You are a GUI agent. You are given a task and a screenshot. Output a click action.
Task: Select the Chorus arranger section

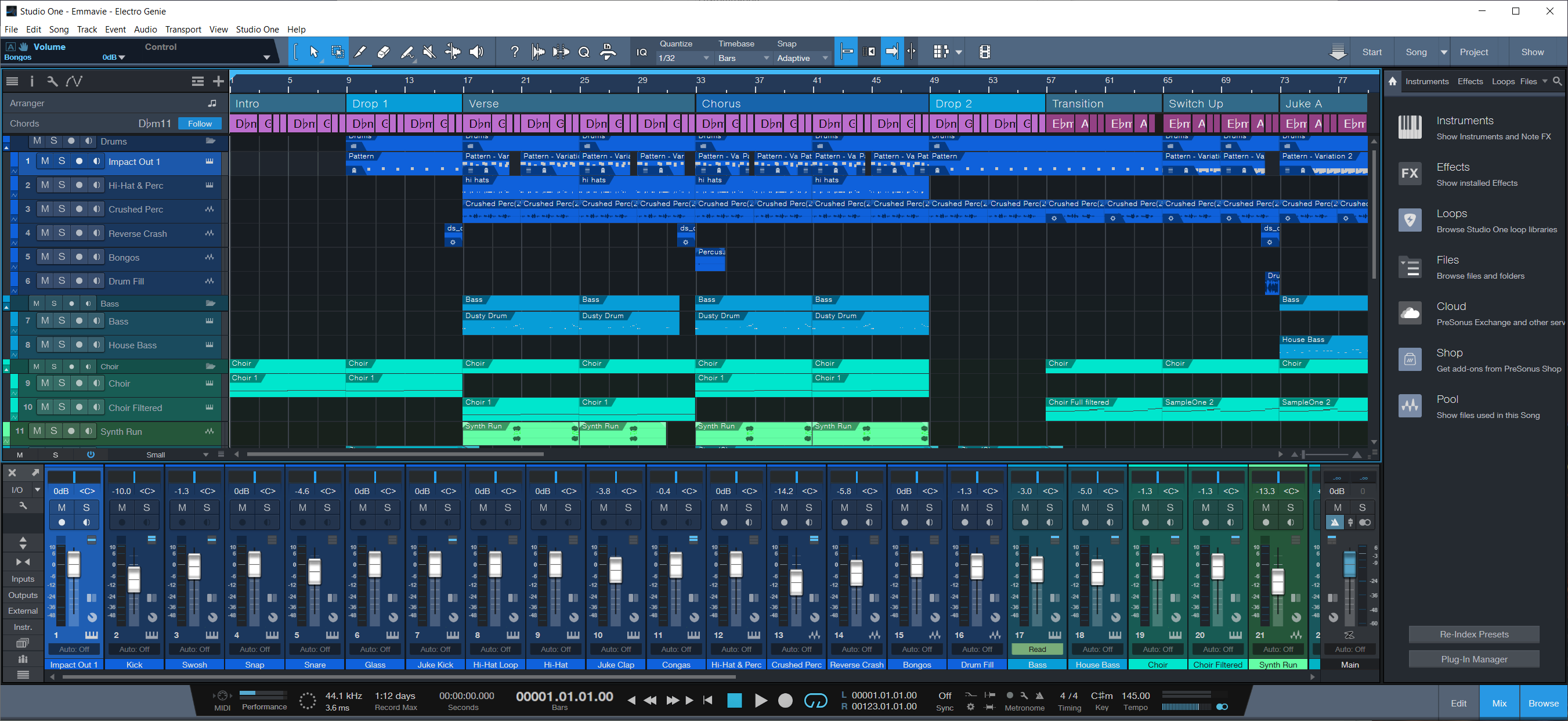click(x=812, y=103)
